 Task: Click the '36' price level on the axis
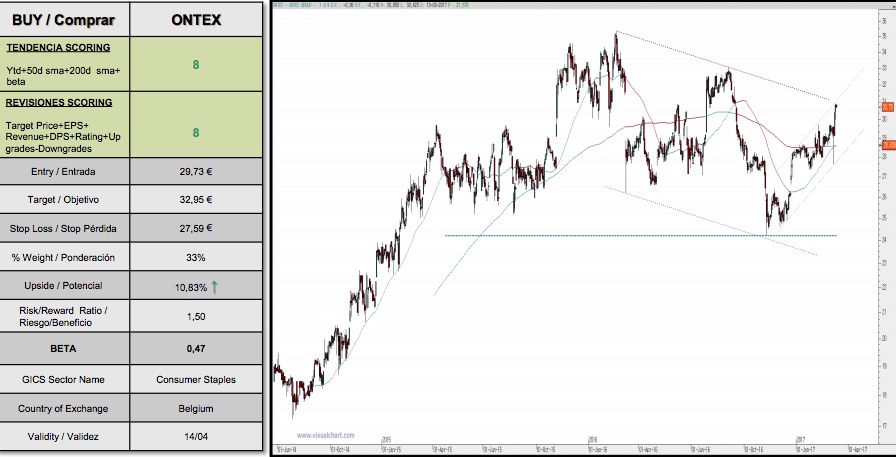[x=885, y=21]
